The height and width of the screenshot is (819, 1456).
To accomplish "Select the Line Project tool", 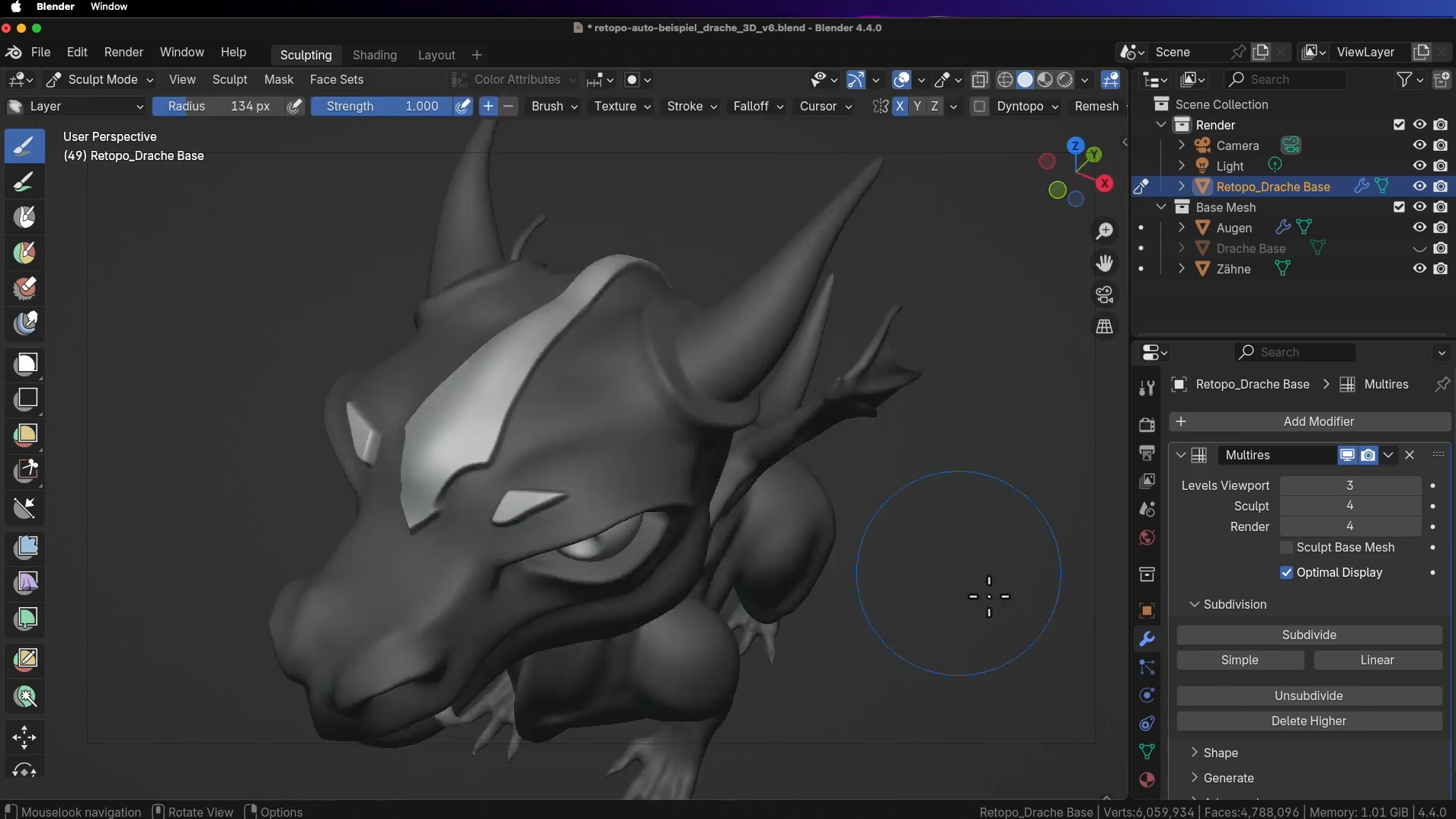I will point(24,507).
